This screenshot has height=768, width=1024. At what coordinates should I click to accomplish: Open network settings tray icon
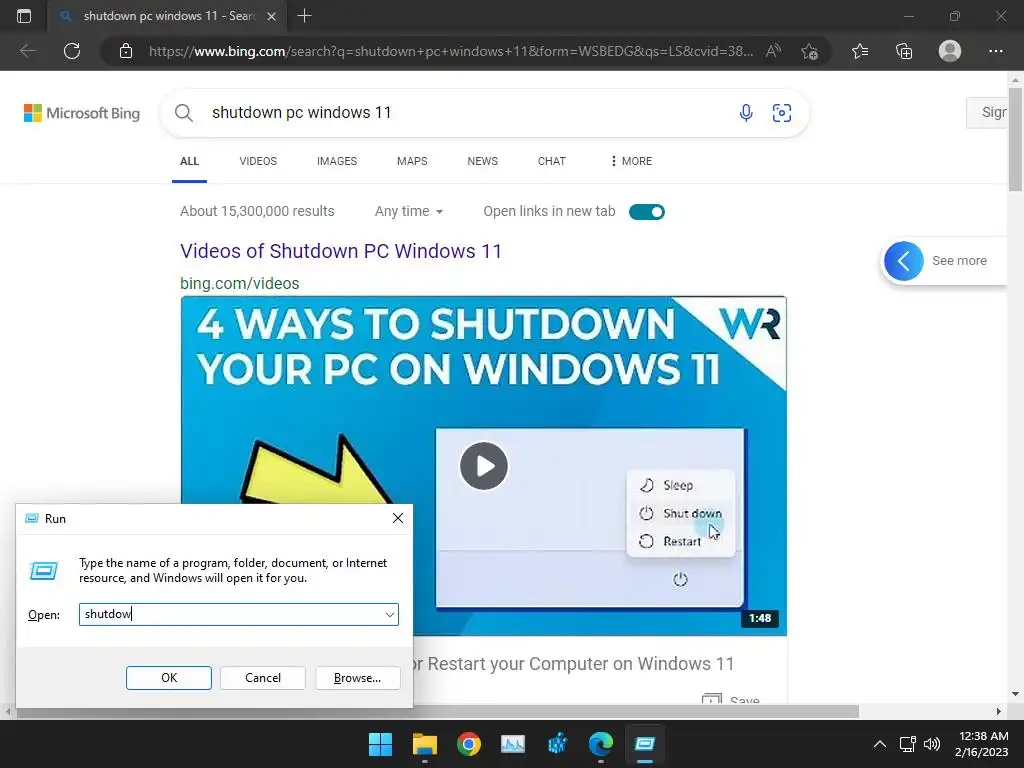coord(907,744)
